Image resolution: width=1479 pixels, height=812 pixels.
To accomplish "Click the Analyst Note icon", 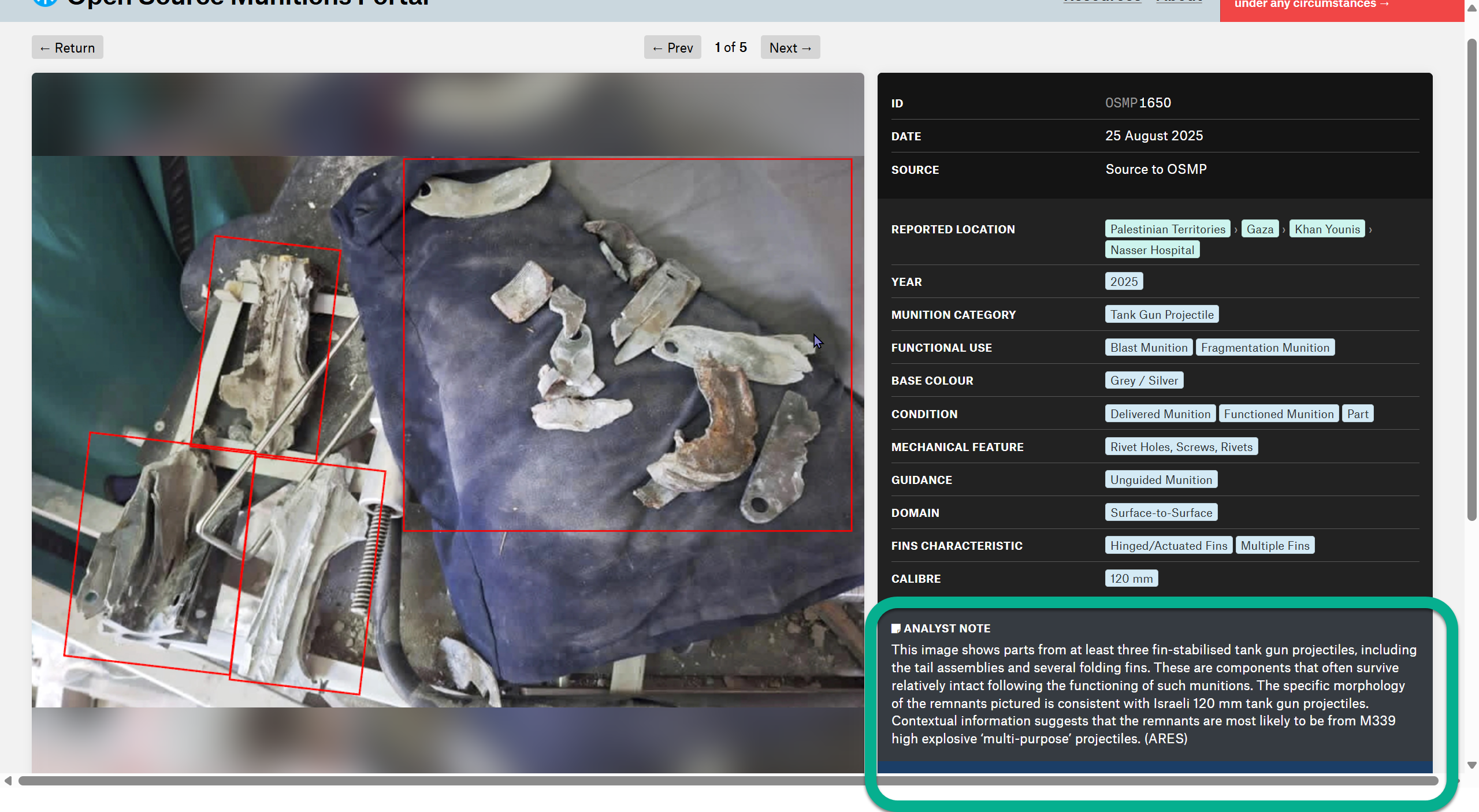I will (895, 628).
